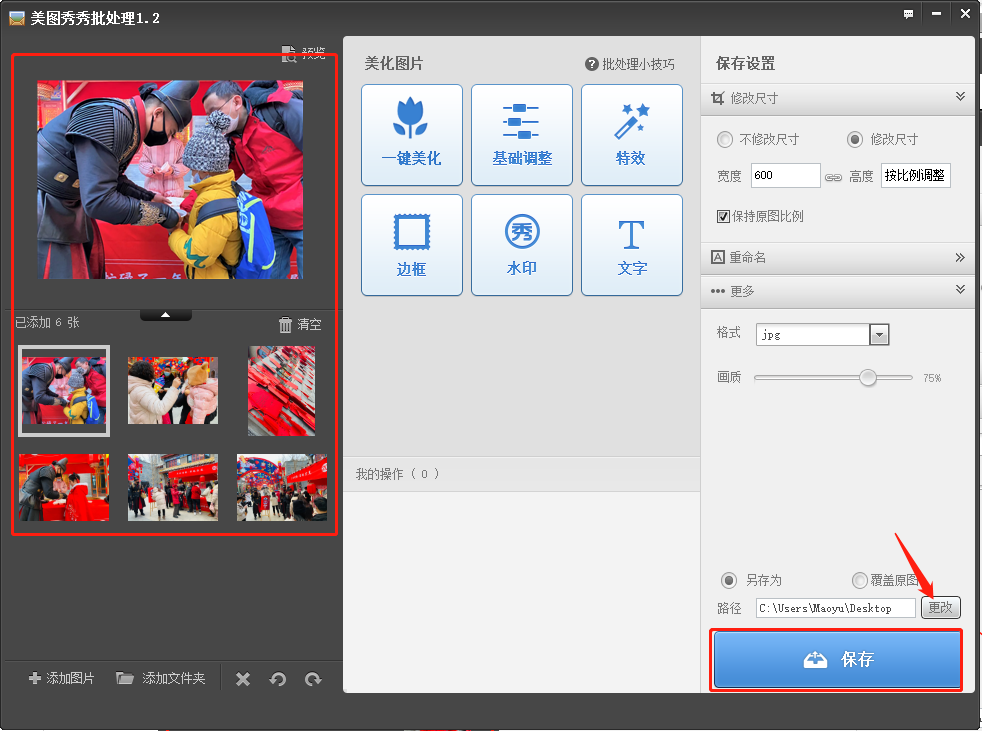
Task: Expand the 重命名 rename section
Action: (x=959, y=257)
